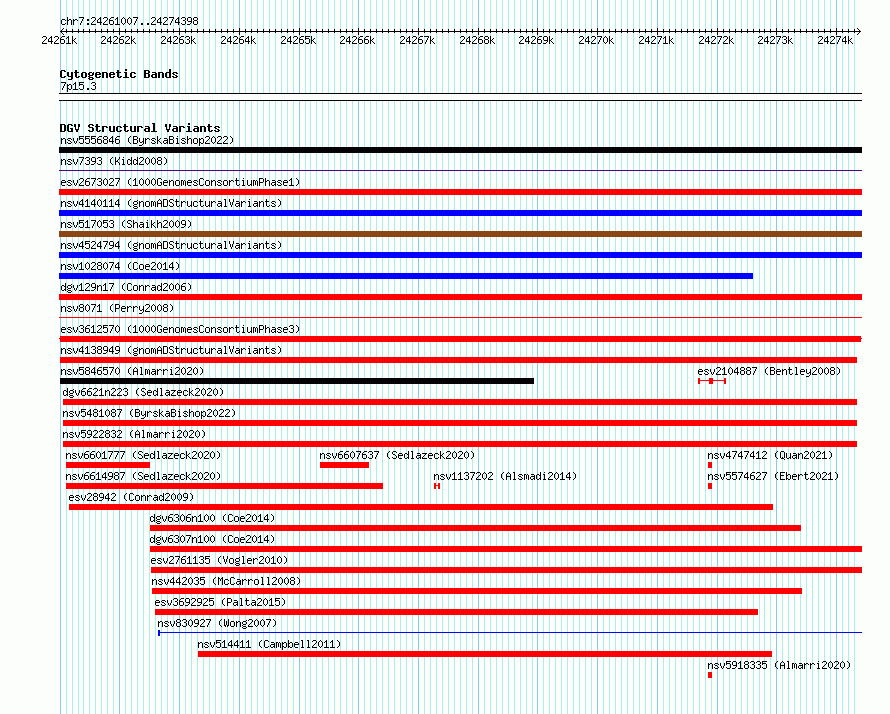
Task: Click the 24267k ruler tick label
Action: (x=417, y=40)
